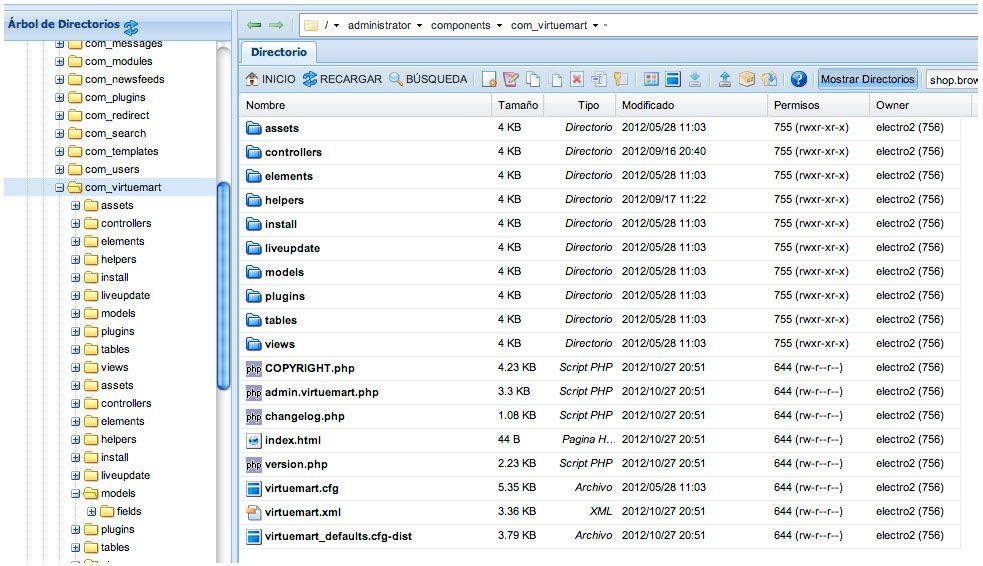Click the refresh icon beside Árbol de Directorios
The height and width of the screenshot is (566, 983).
coord(131,27)
